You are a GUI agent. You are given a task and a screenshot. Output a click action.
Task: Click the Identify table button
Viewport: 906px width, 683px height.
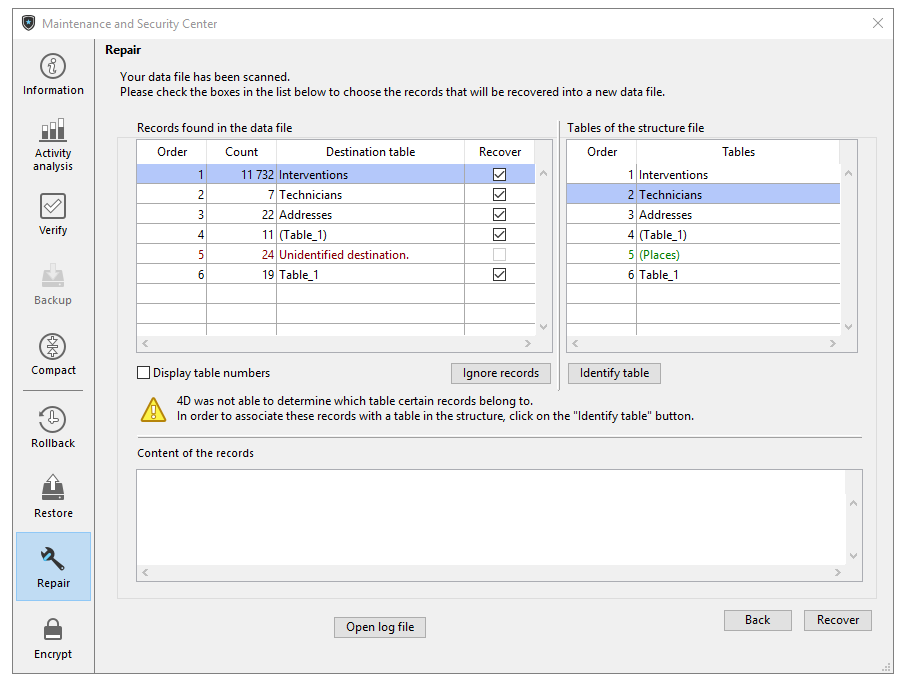click(614, 373)
